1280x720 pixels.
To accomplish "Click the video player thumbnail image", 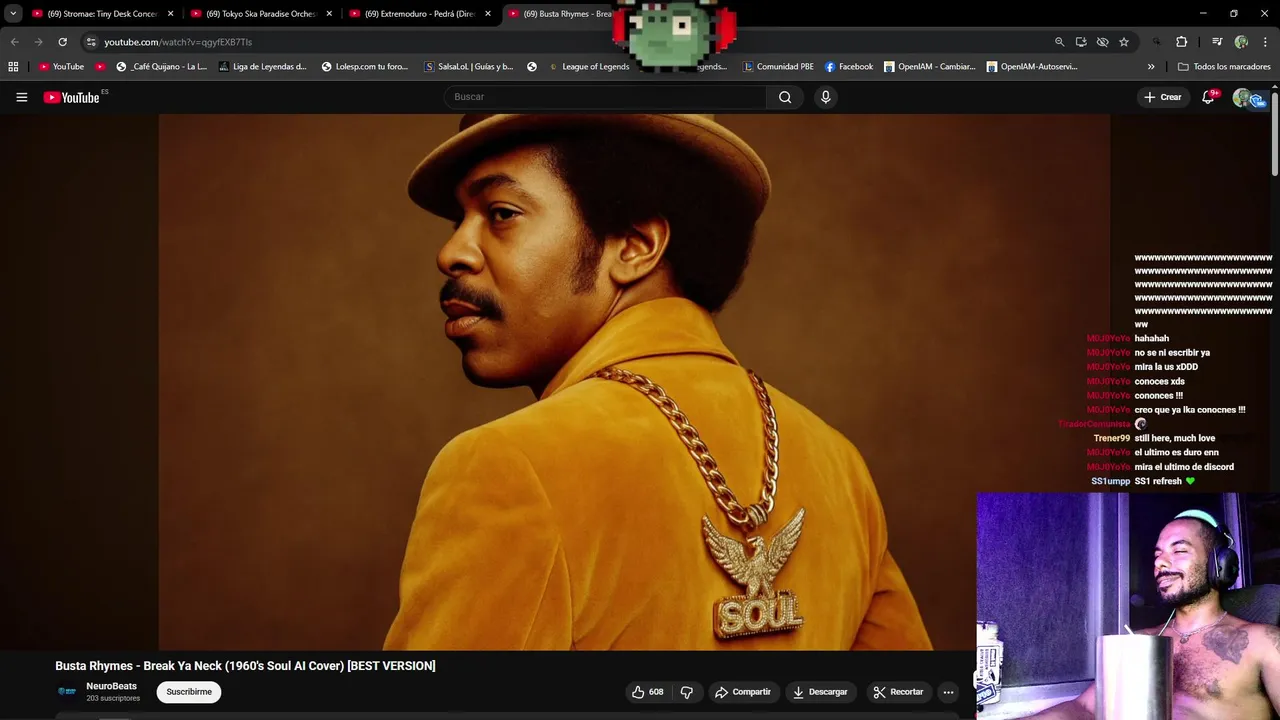I will pos(634,382).
